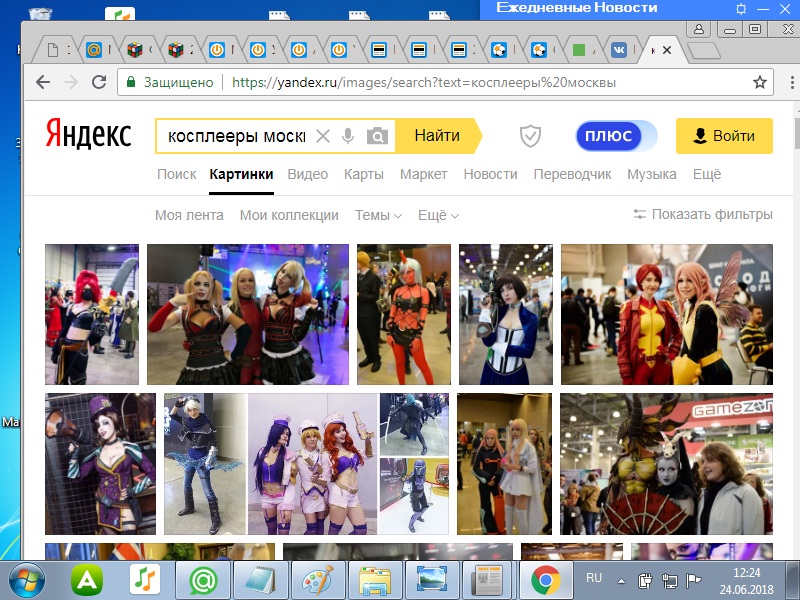The image size is (800, 600).
Task: Change the RU input language
Action: [594, 578]
